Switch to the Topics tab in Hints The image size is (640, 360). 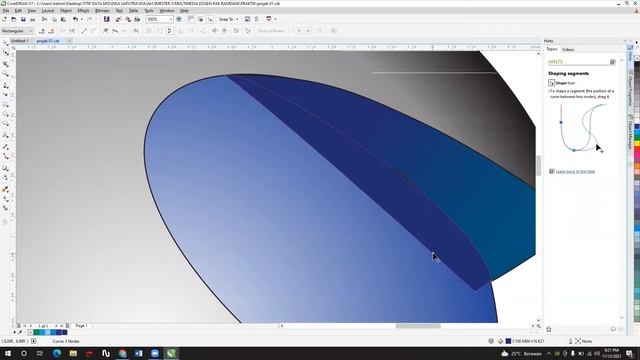click(552, 49)
